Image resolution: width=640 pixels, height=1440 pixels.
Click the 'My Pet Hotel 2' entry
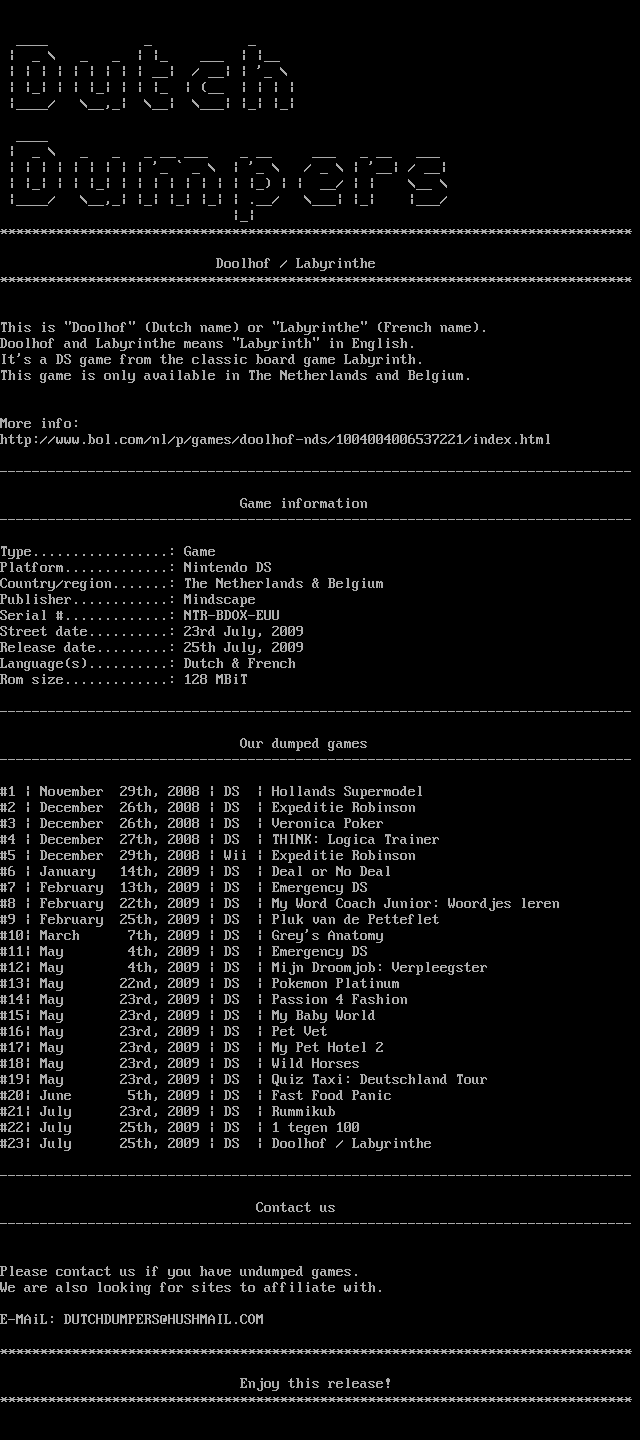coord(328,1048)
